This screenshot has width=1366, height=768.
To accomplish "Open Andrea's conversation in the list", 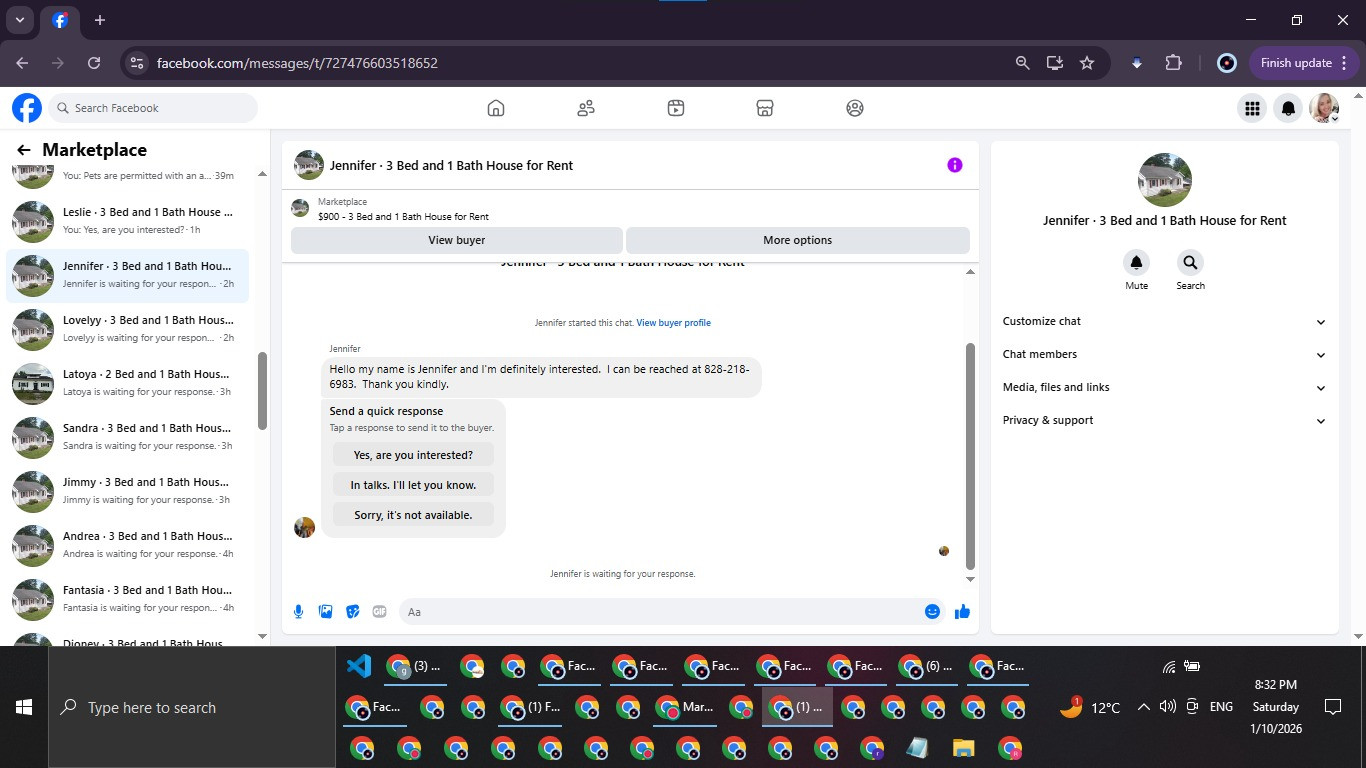I will pos(128,545).
